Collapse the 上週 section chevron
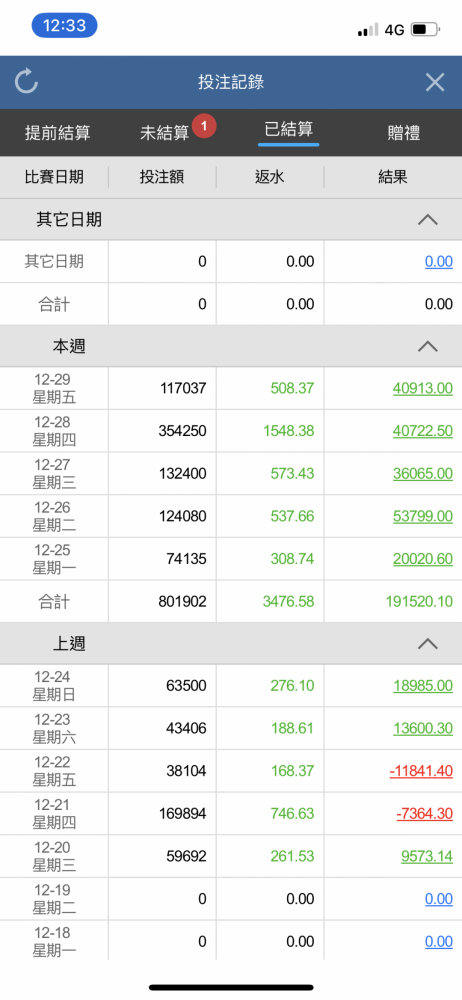This screenshot has height=1000, width=462. (428, 643)
